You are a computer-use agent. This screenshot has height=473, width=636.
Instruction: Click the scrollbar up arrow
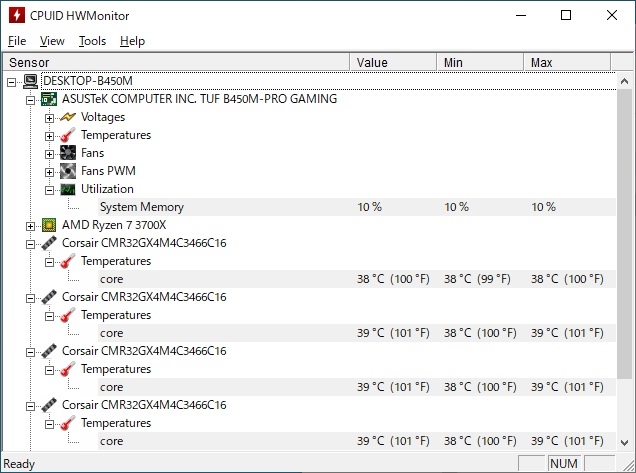click(625, 81)
